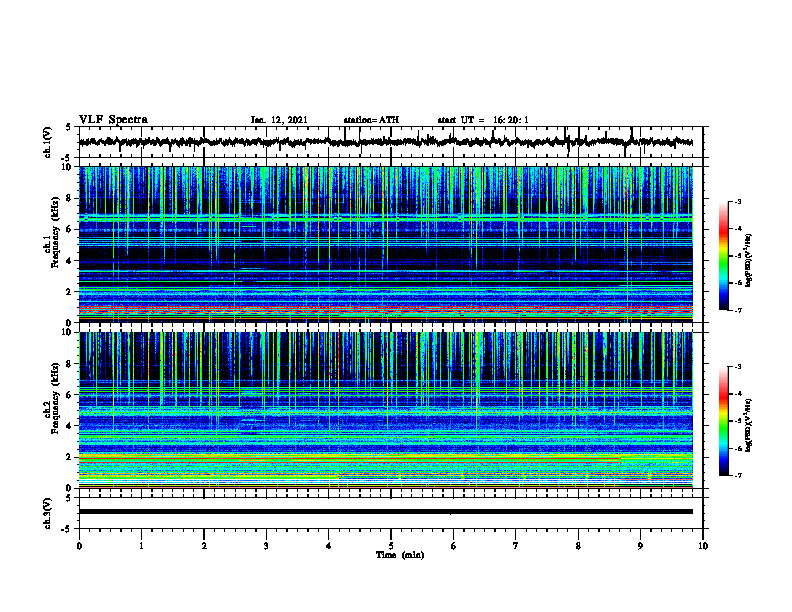Click the ch.1 voltage waveform trace panel
The width and height of the screenshot is (792, 612).
coord(391,142)
